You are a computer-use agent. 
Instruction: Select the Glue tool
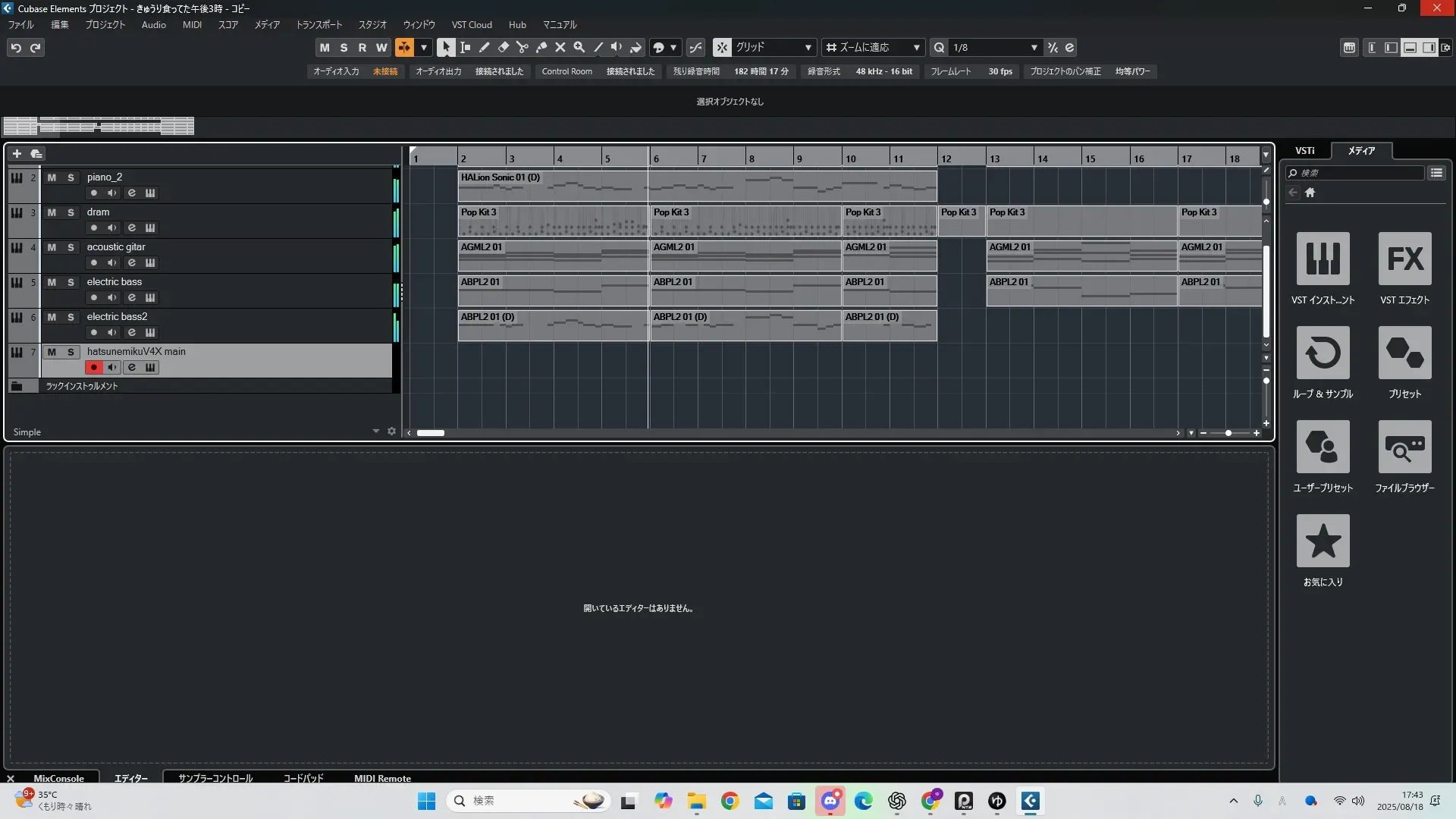[x=541, y=47]
